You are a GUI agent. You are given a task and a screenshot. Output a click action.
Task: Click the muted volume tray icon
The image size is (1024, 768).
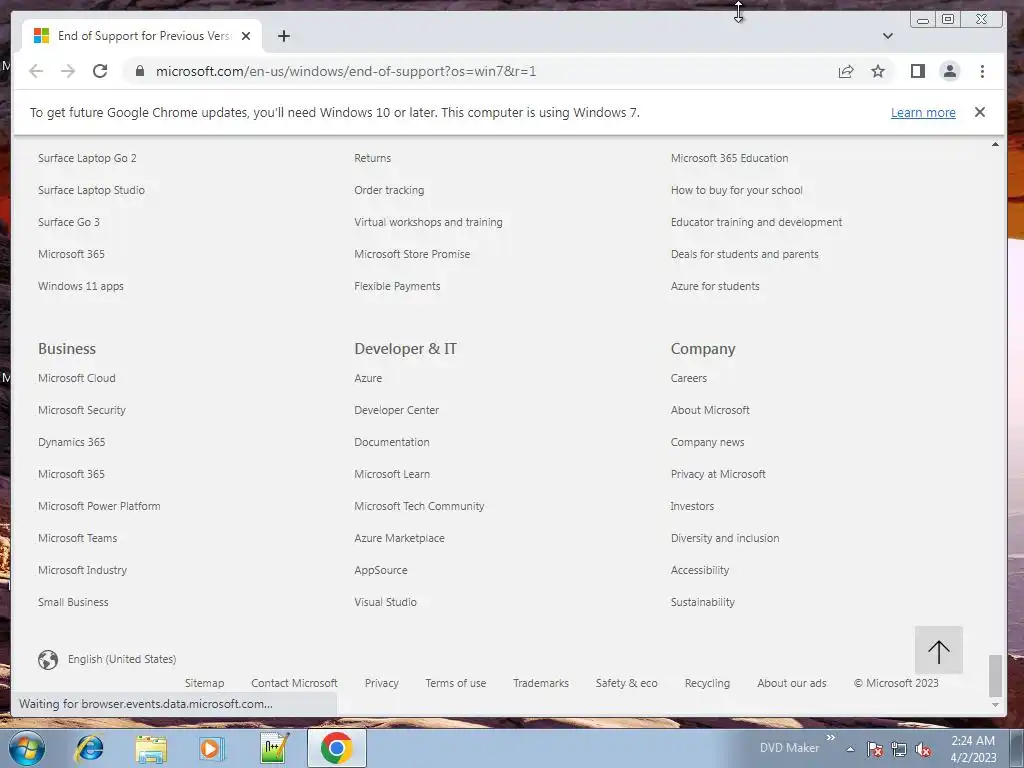pyautogui.click(x=923, y=749)
